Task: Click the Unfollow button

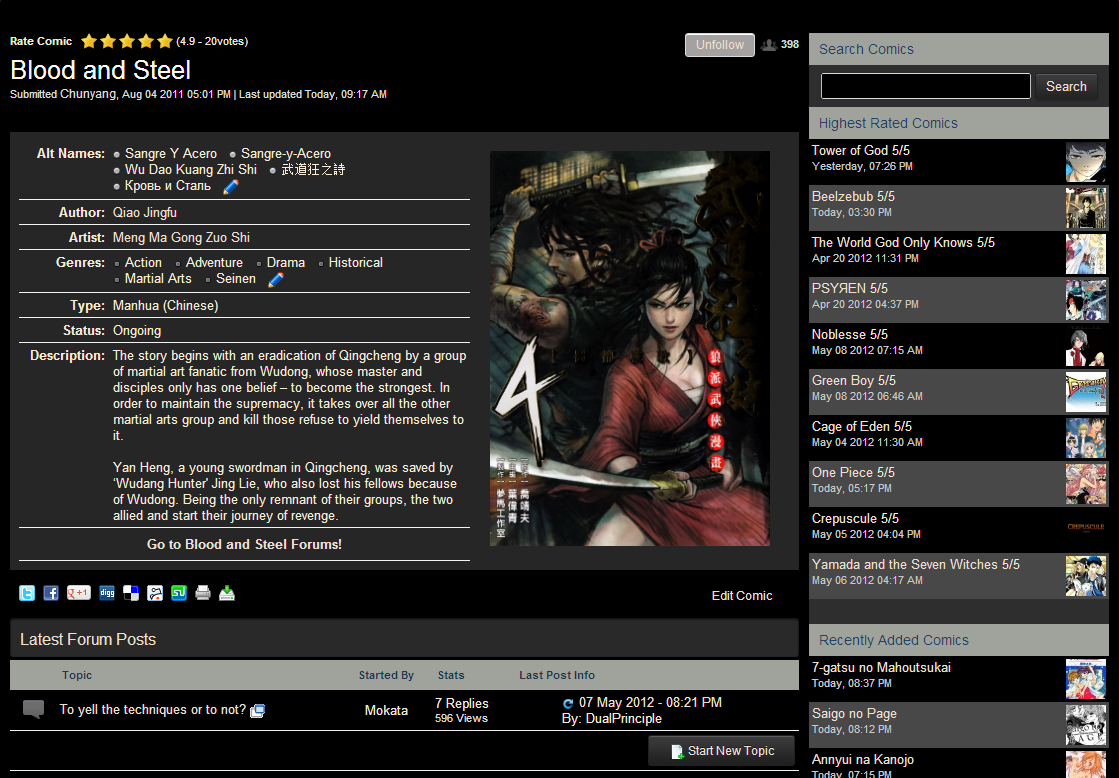Action: [719, 45]
